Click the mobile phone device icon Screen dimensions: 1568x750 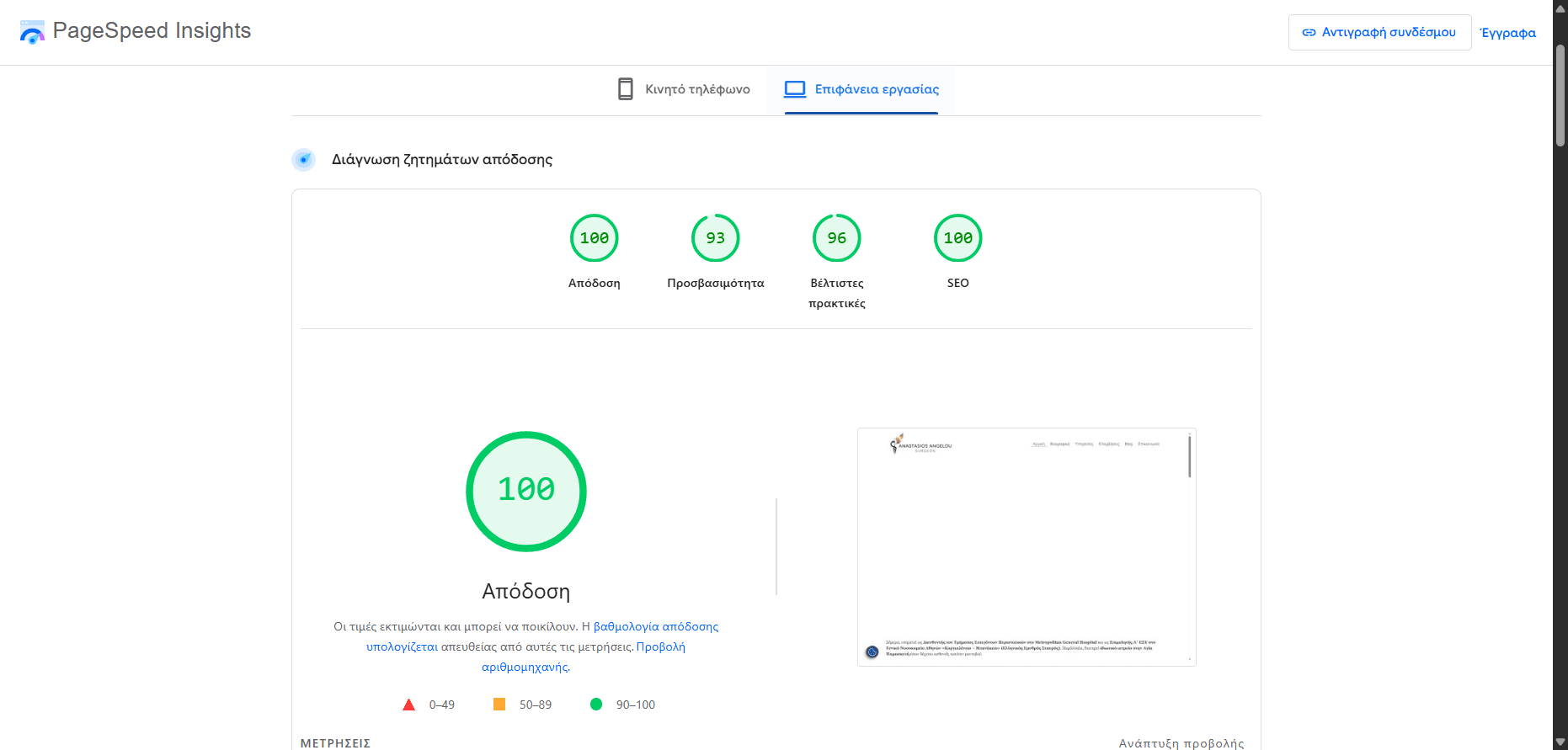[x=625, y=89]
